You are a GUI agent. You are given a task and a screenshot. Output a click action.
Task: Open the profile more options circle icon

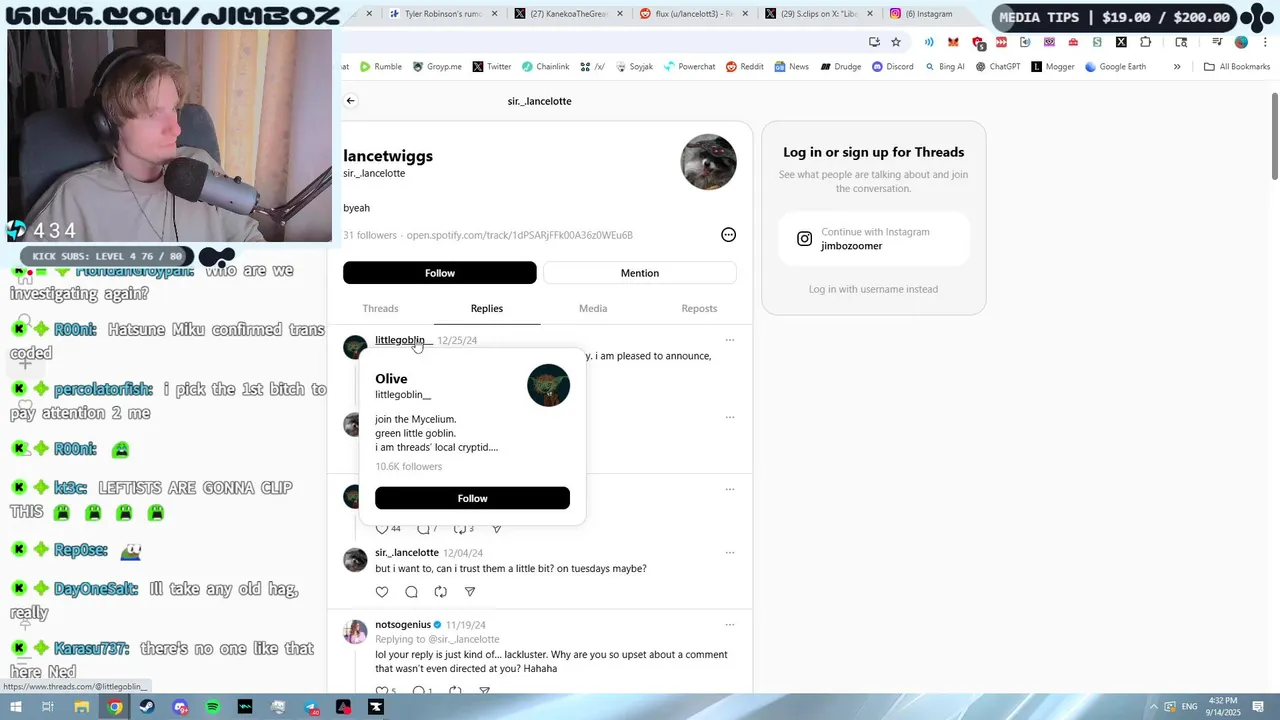[729, 235]
